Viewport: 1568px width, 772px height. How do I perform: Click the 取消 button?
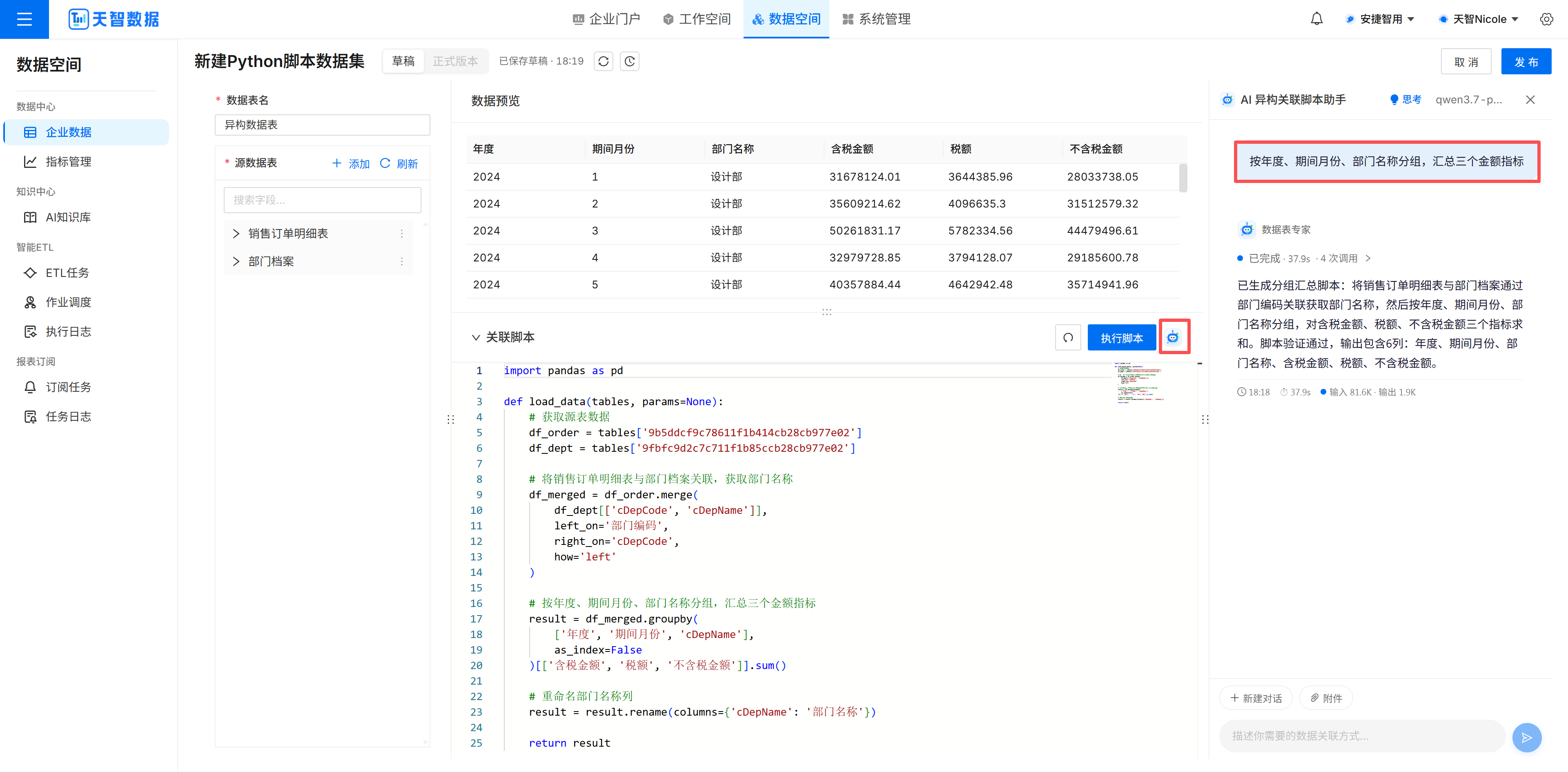tap(1466, 62)
